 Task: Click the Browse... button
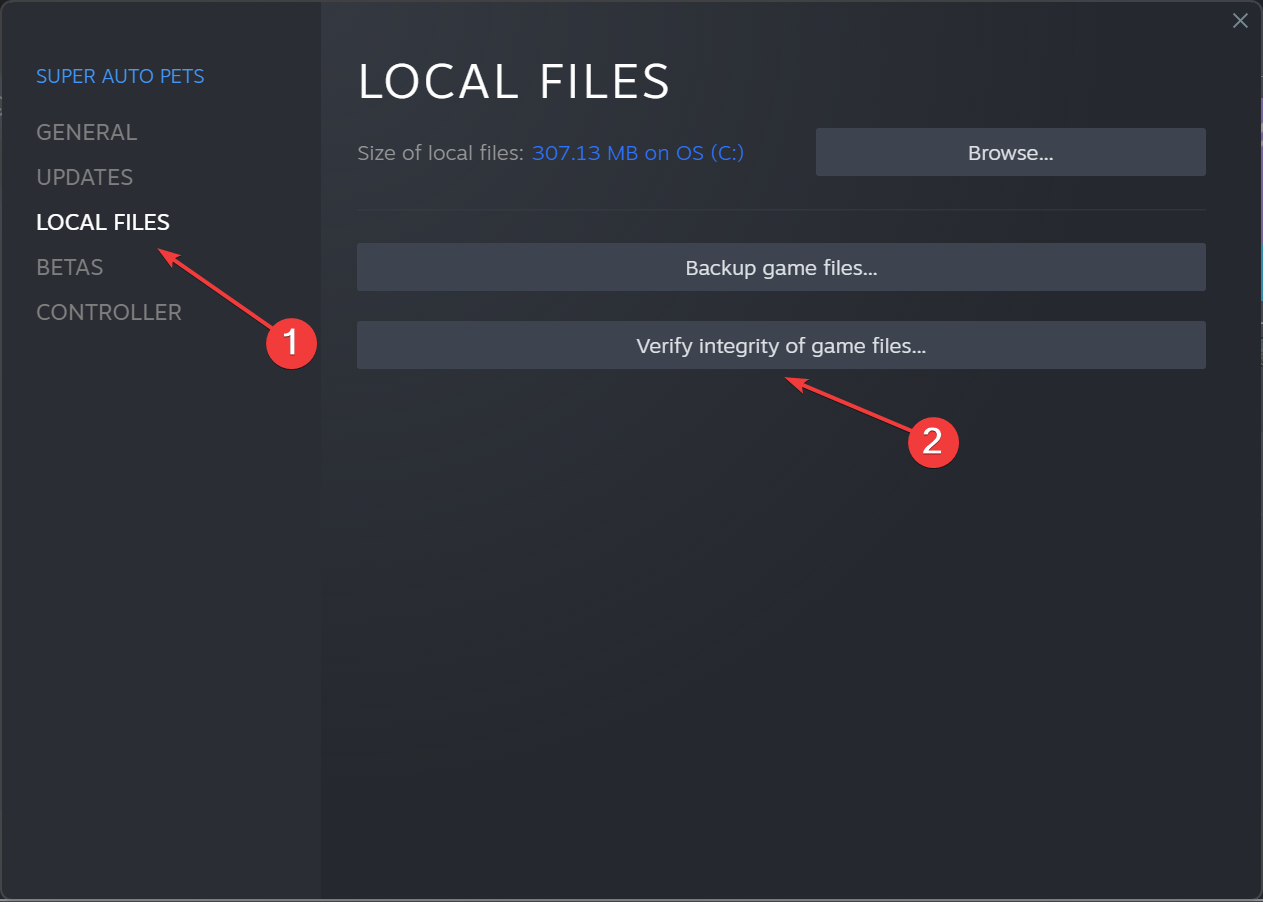(x=1010, y=153)
